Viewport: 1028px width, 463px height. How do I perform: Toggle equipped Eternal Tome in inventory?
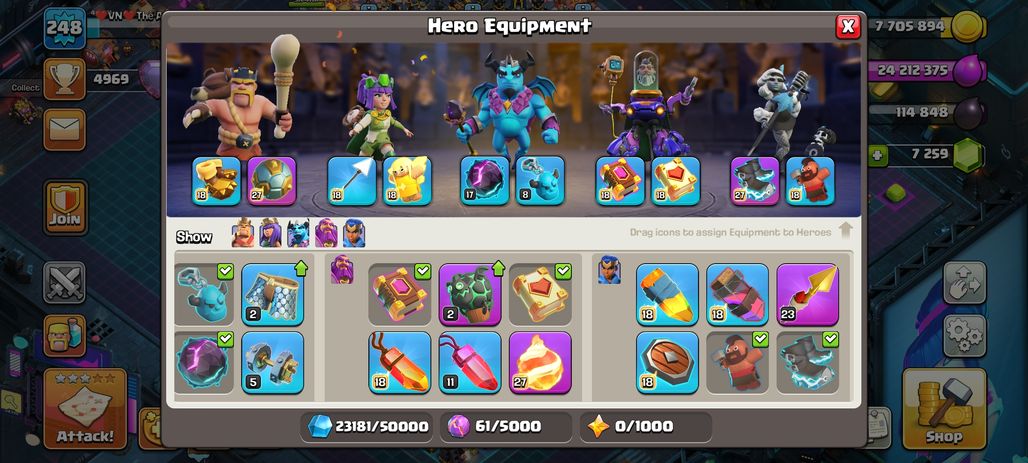[x=399, y=294]
